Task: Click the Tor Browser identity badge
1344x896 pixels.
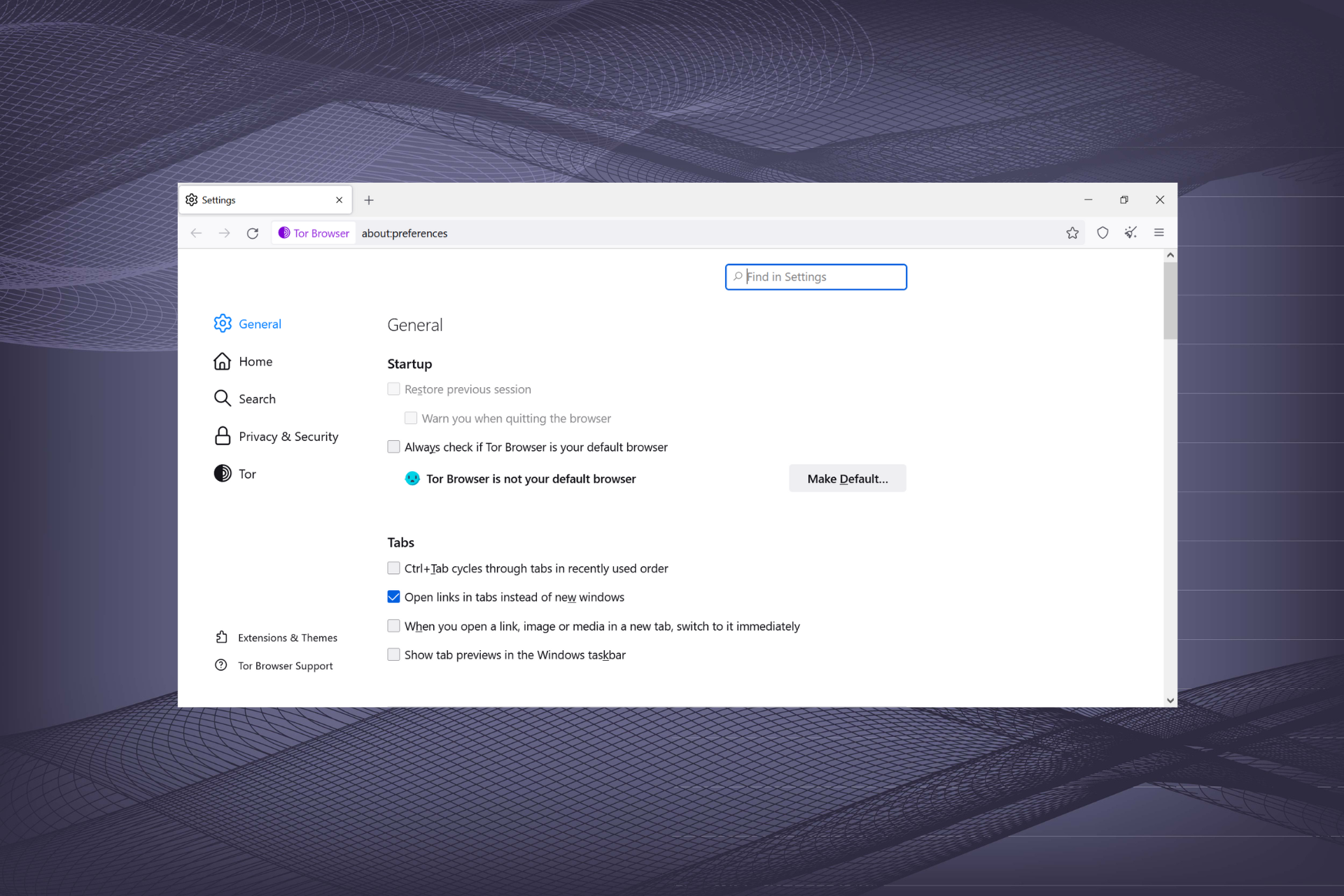Action: coord(314,233)
